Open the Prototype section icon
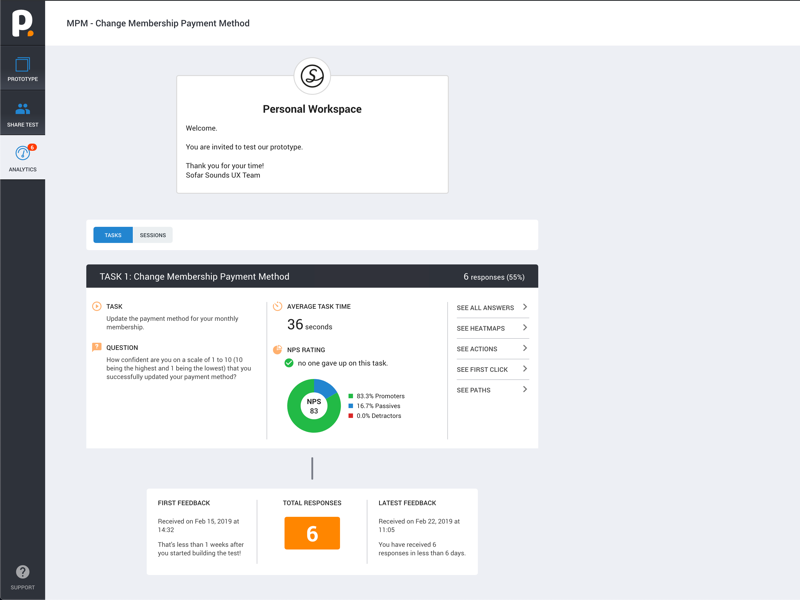 (22, 65)
